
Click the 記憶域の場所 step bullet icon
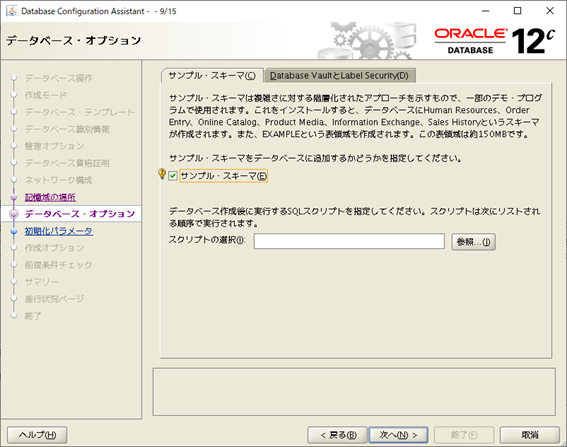14,197
